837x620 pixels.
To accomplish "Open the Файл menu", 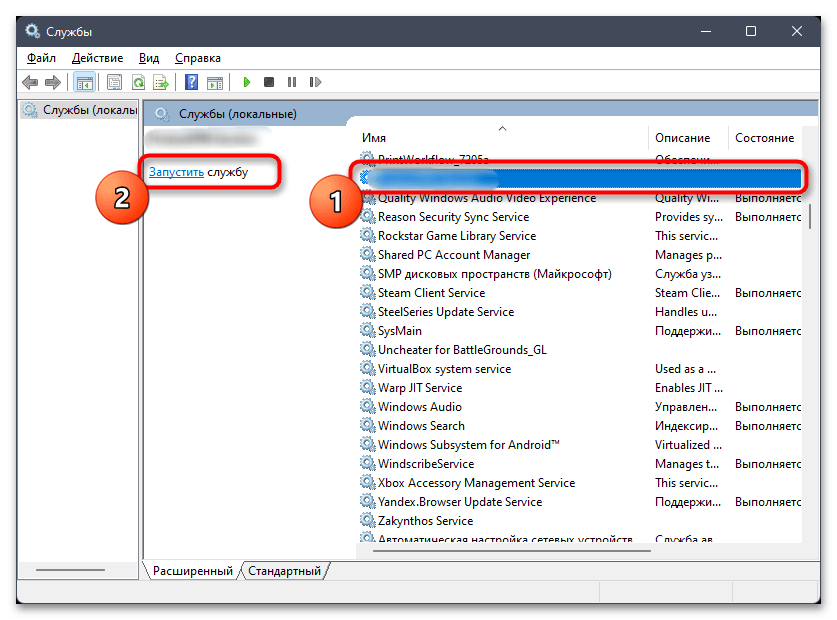I will click(42, 58).
